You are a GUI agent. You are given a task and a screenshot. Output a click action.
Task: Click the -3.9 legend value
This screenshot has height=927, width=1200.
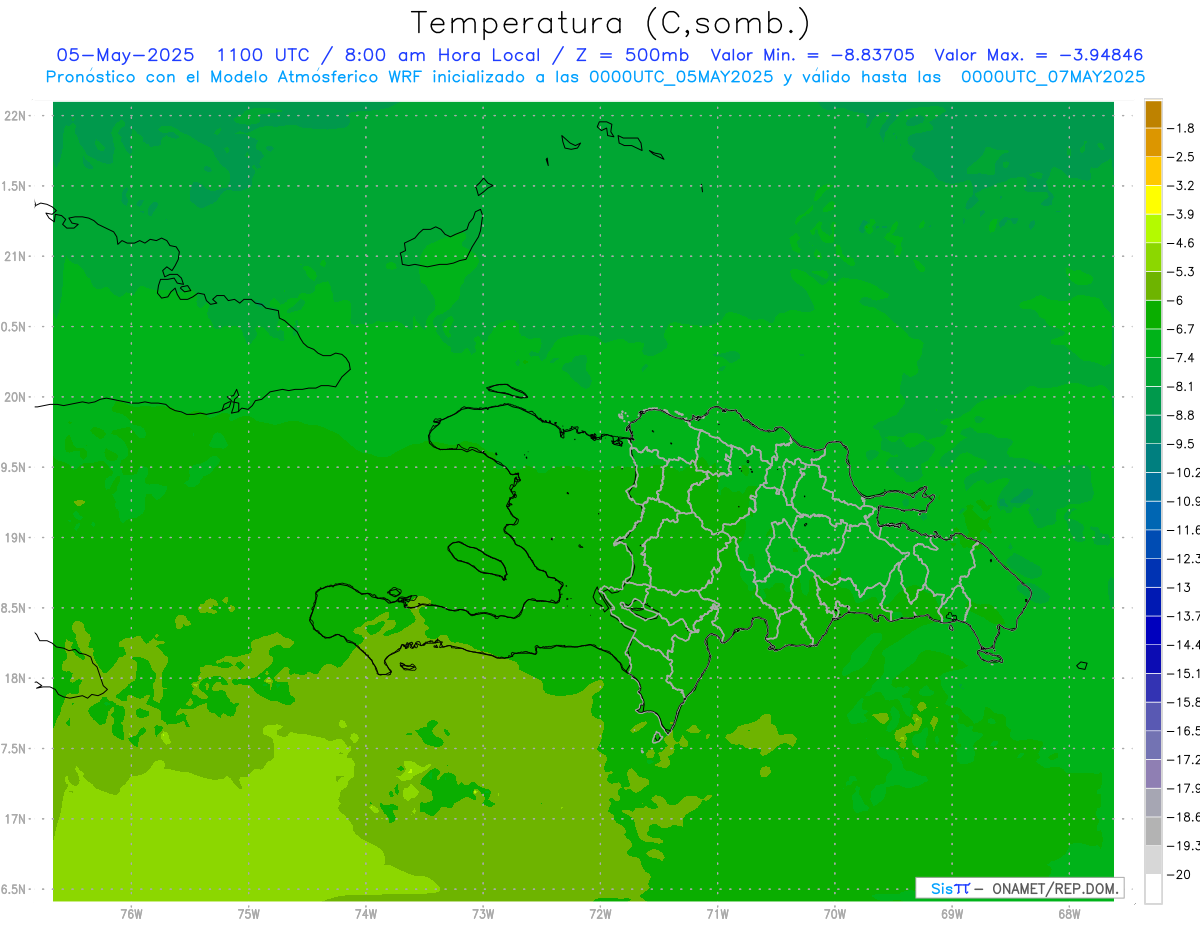point(1181,215)
